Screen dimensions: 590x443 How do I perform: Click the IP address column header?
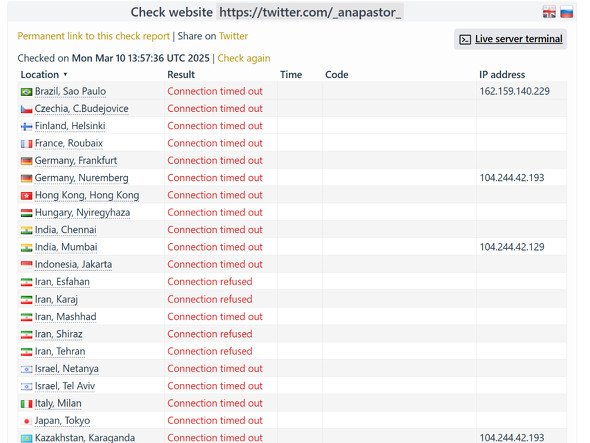pos(502,75)
